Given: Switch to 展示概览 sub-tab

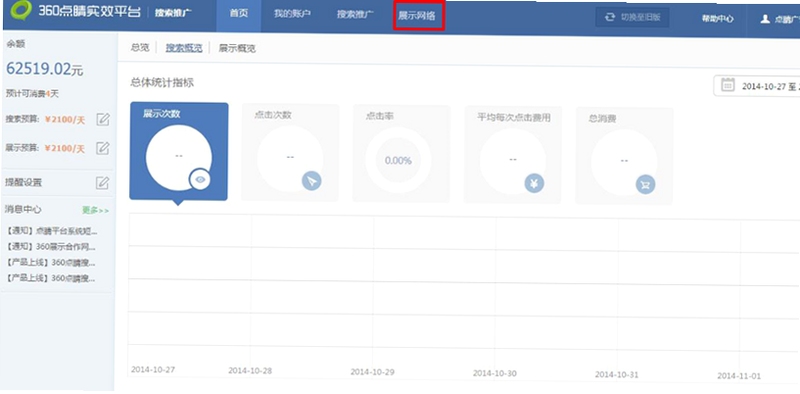Looking at the screenshot, I should point(237,48).
